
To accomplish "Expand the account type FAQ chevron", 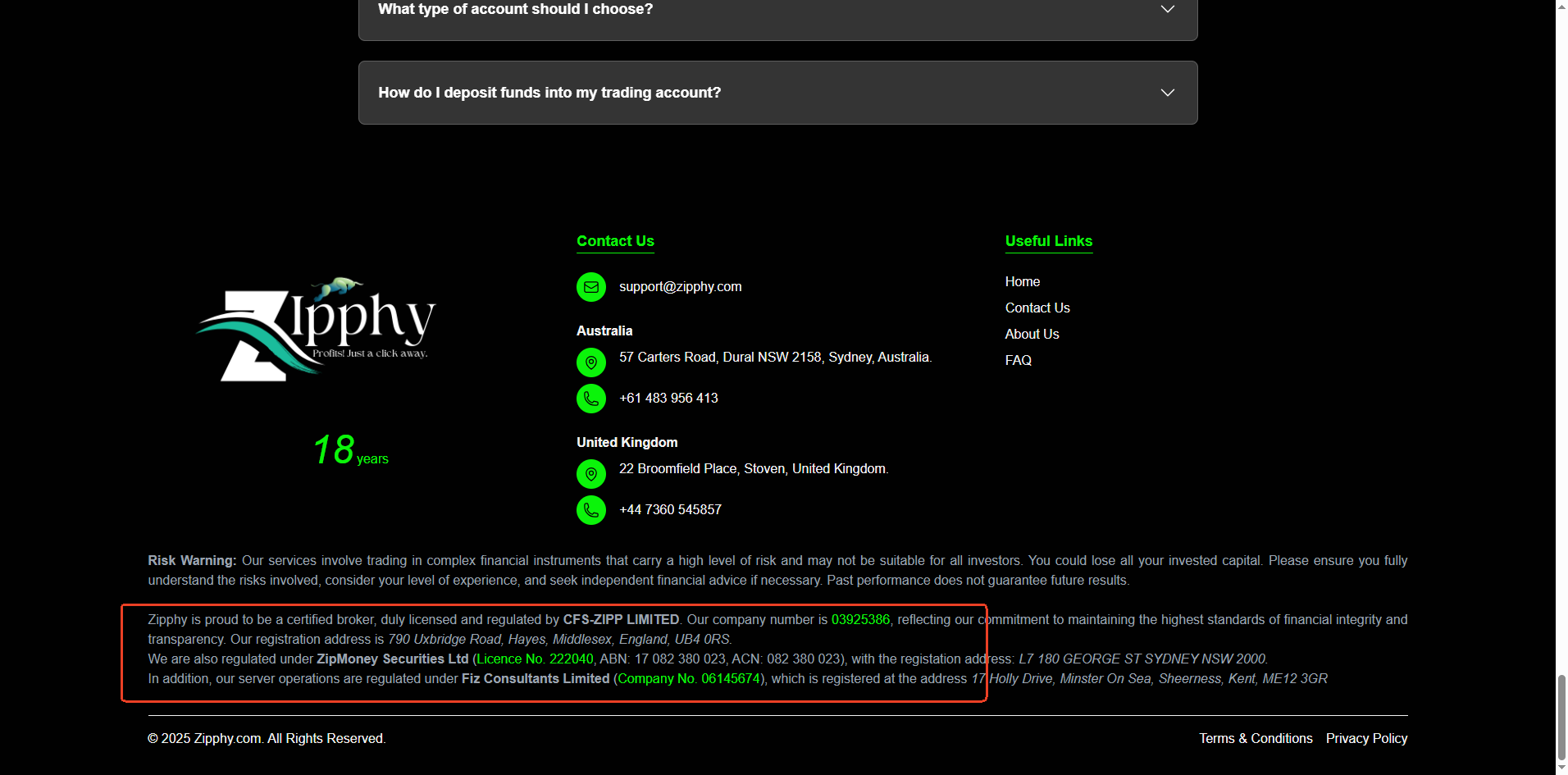I will pos(1168,9).
